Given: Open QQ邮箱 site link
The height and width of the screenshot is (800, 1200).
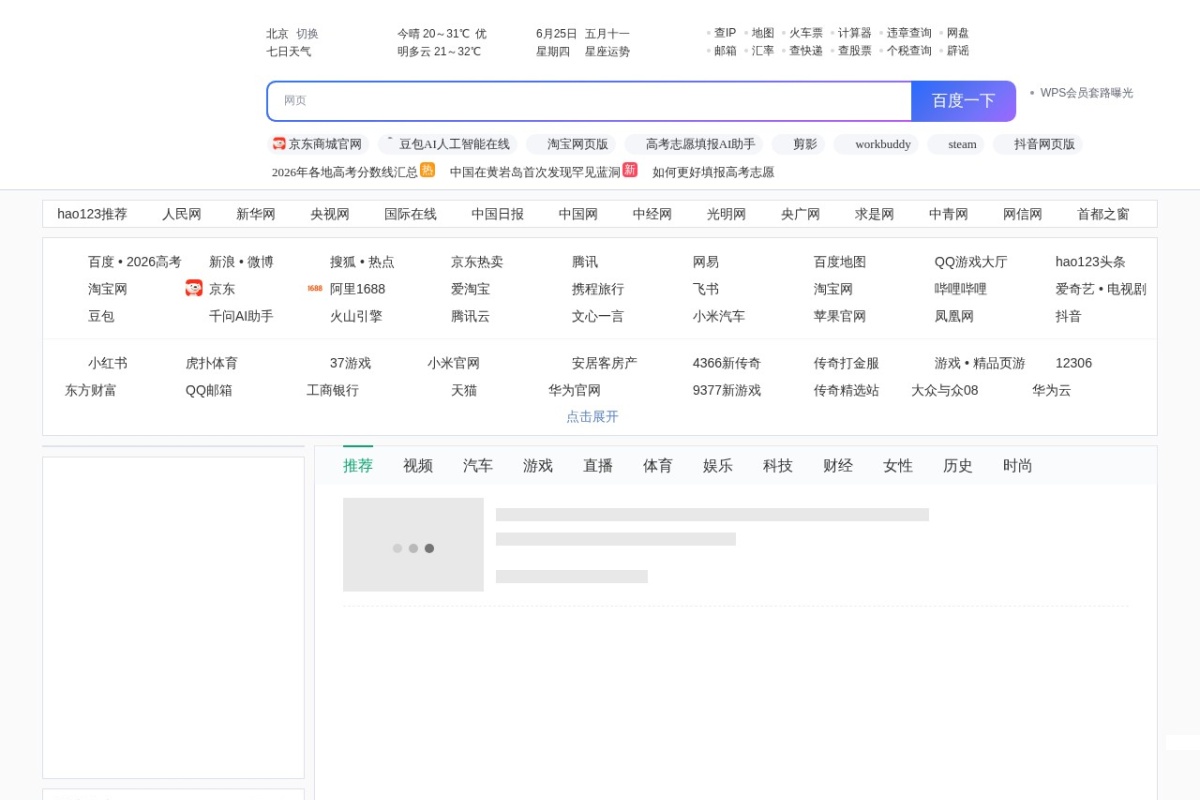Looking at the screenshot, I should pyautogui.click(x=209, y=390).
